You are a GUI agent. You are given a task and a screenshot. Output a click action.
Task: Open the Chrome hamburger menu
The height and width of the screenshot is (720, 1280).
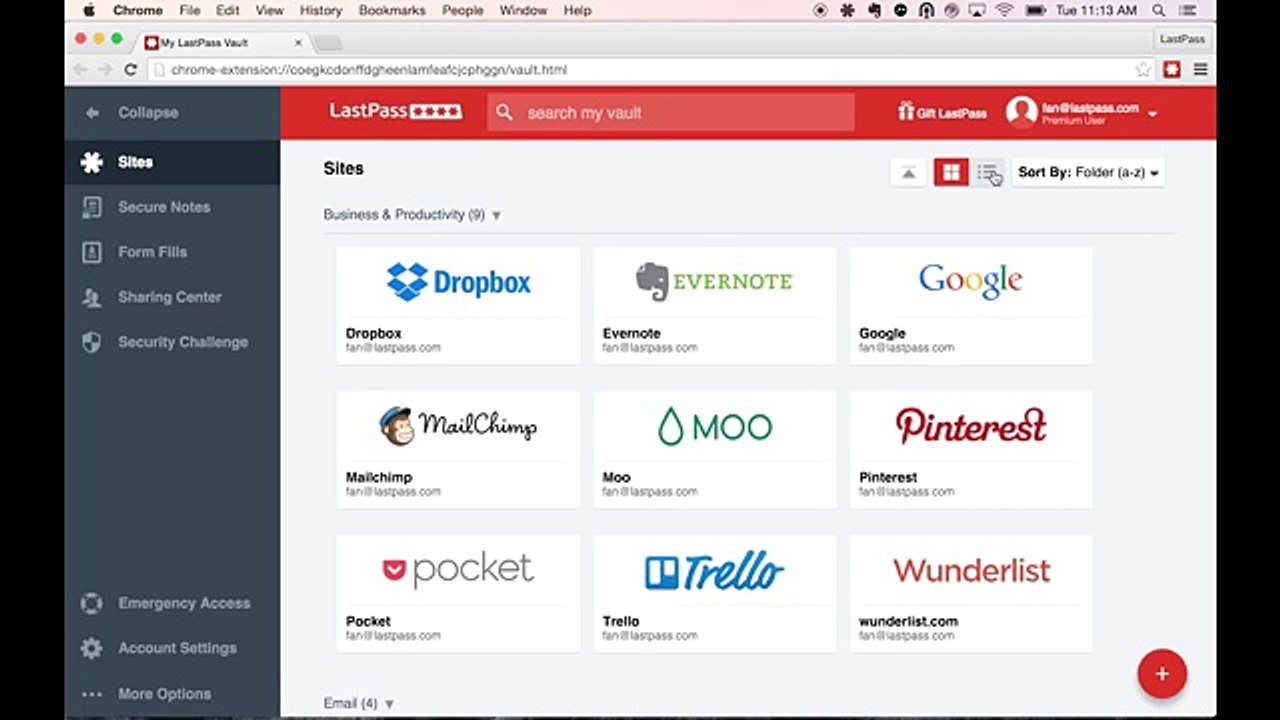point(1200,70)
